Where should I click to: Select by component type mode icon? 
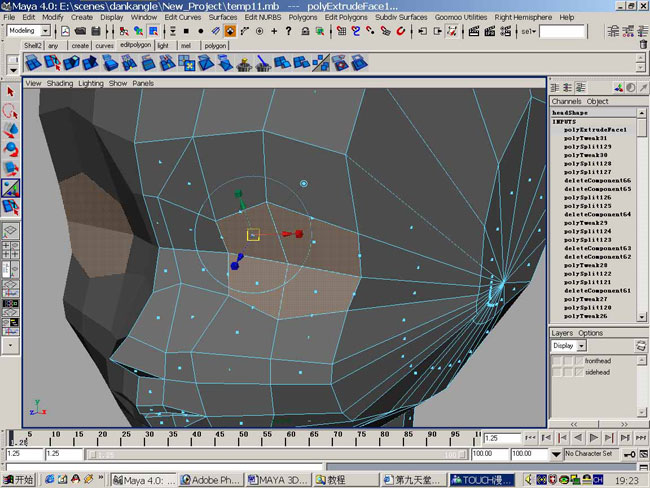click(153, 31)
